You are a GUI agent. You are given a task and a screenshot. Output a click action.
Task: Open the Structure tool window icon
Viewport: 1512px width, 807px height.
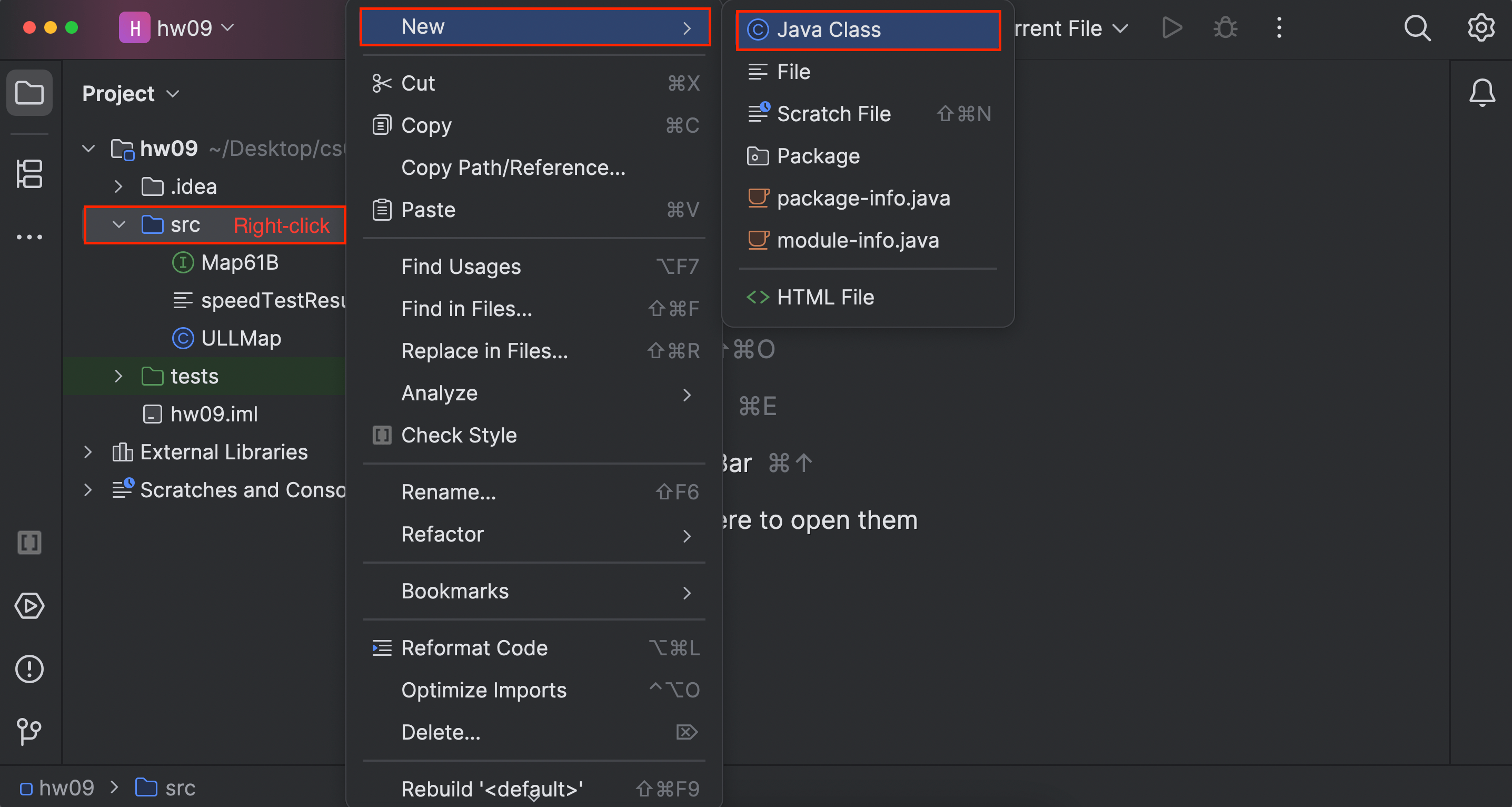point(29,173)
